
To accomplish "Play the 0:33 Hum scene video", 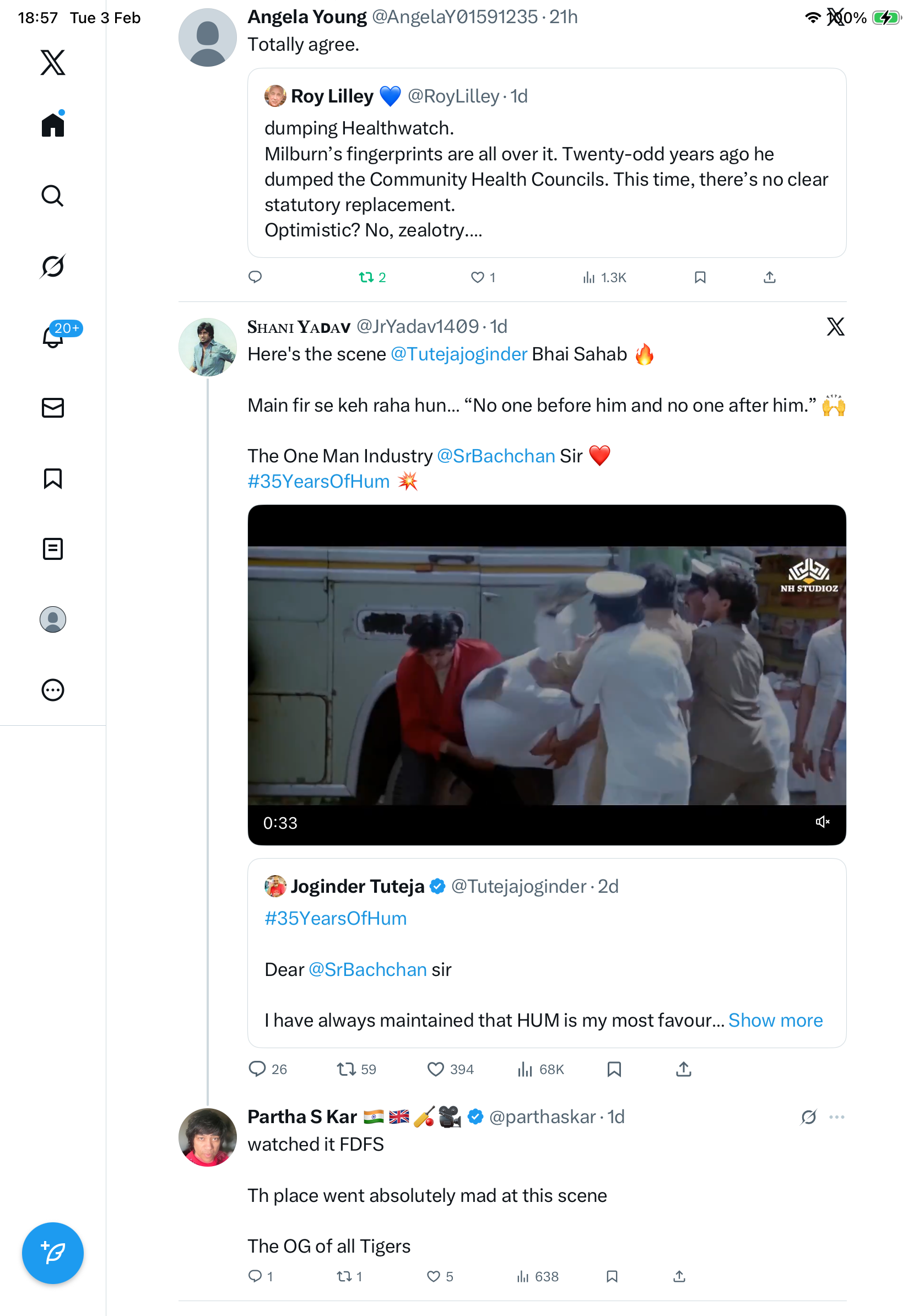I will click(x=547, y=675).
